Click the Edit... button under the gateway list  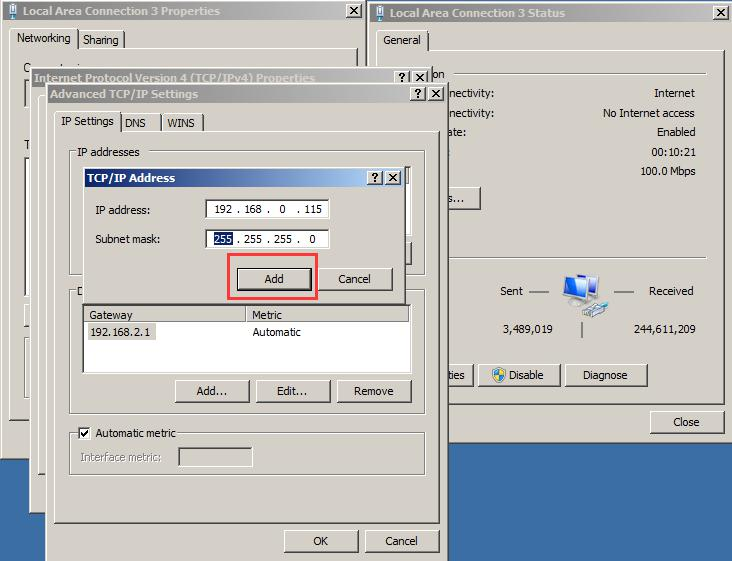pyautogui.click(x=292, y=391)
